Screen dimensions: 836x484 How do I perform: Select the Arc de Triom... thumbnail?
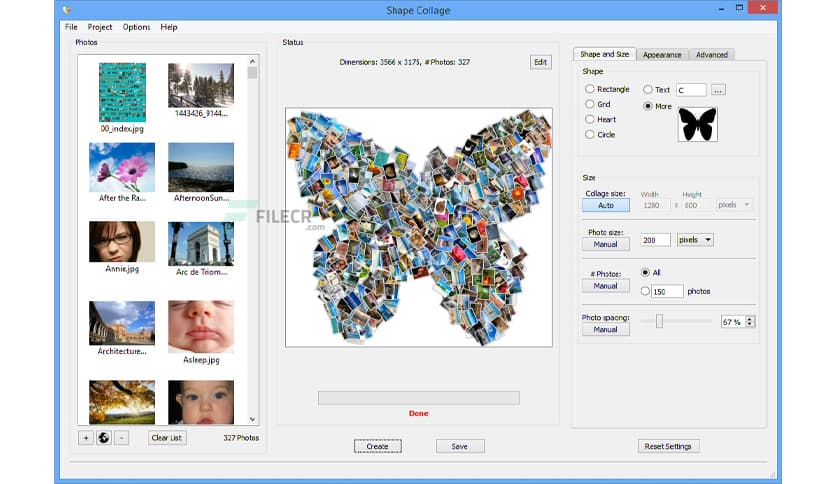(201, 244)
